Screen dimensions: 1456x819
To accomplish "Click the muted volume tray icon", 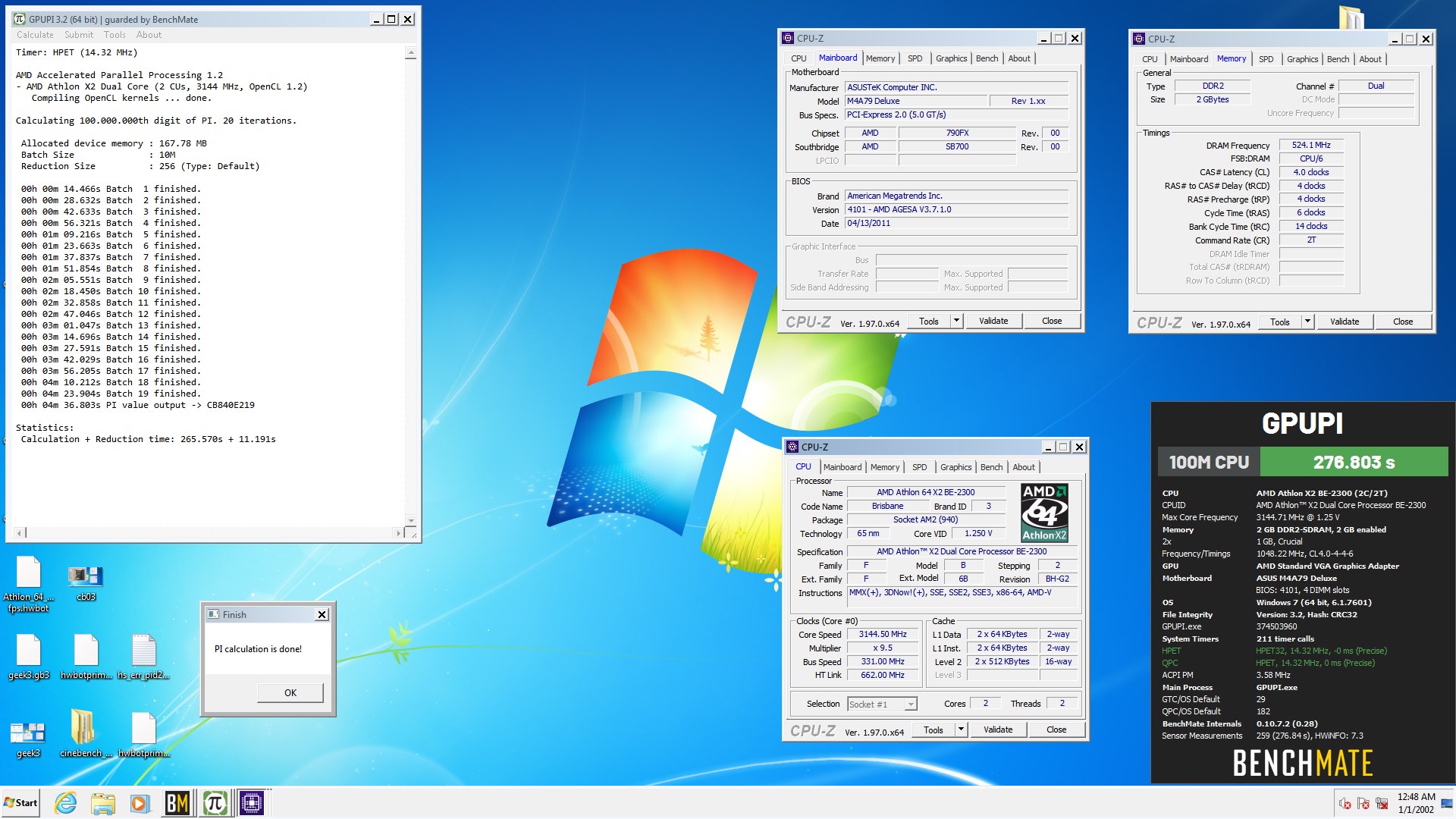I will (x=1345, y=803).
